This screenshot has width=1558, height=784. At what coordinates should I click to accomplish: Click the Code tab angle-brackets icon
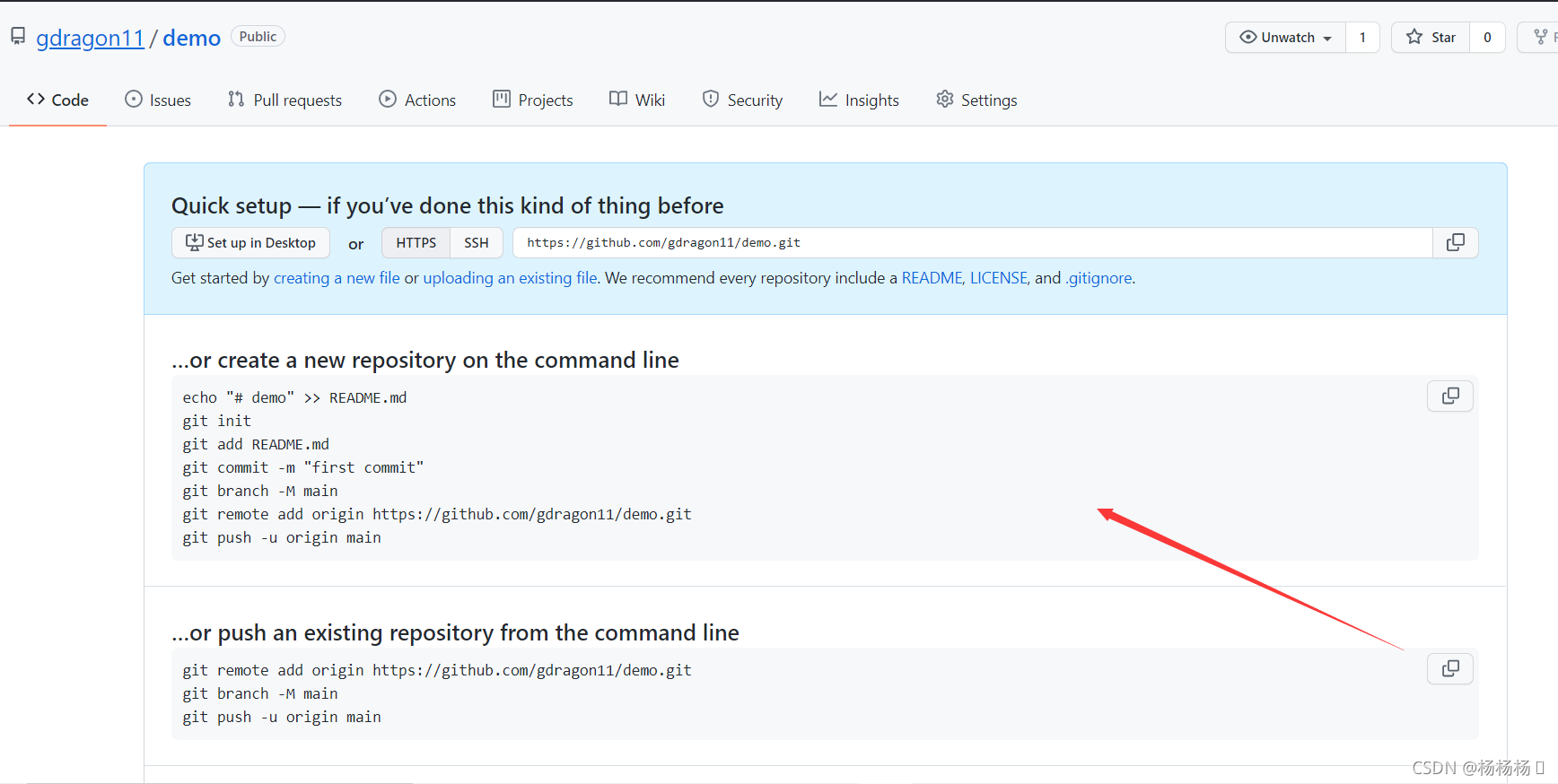tap(36, 99)
